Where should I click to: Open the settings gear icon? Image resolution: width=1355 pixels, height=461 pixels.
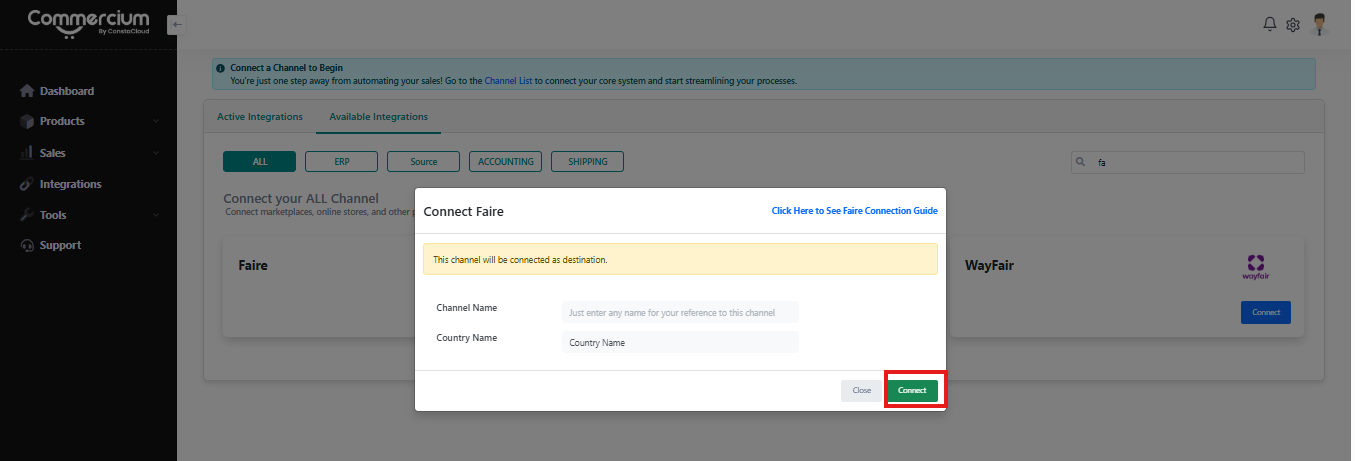click(x=1292, y=24)
